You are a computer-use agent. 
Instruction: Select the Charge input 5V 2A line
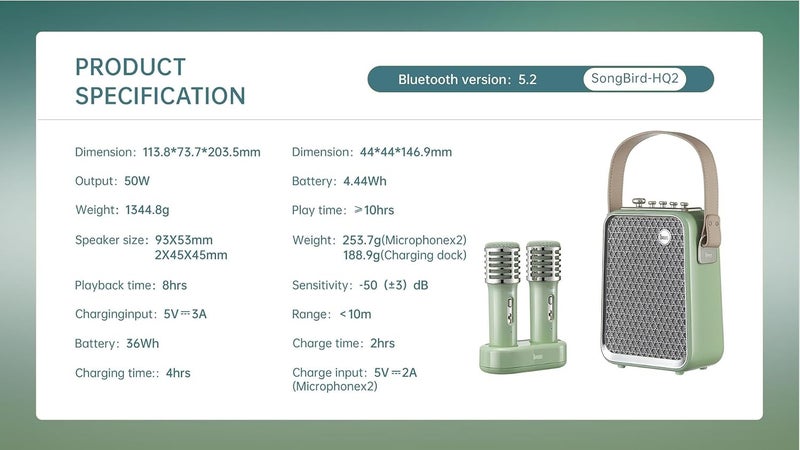coord(355,373)
